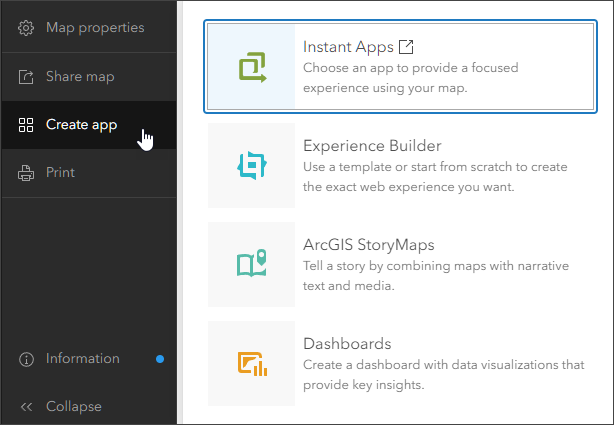The image size is (614, 425).
Task: Open the Information panel label
Action: pyautogui.click(x=83, y=359)
